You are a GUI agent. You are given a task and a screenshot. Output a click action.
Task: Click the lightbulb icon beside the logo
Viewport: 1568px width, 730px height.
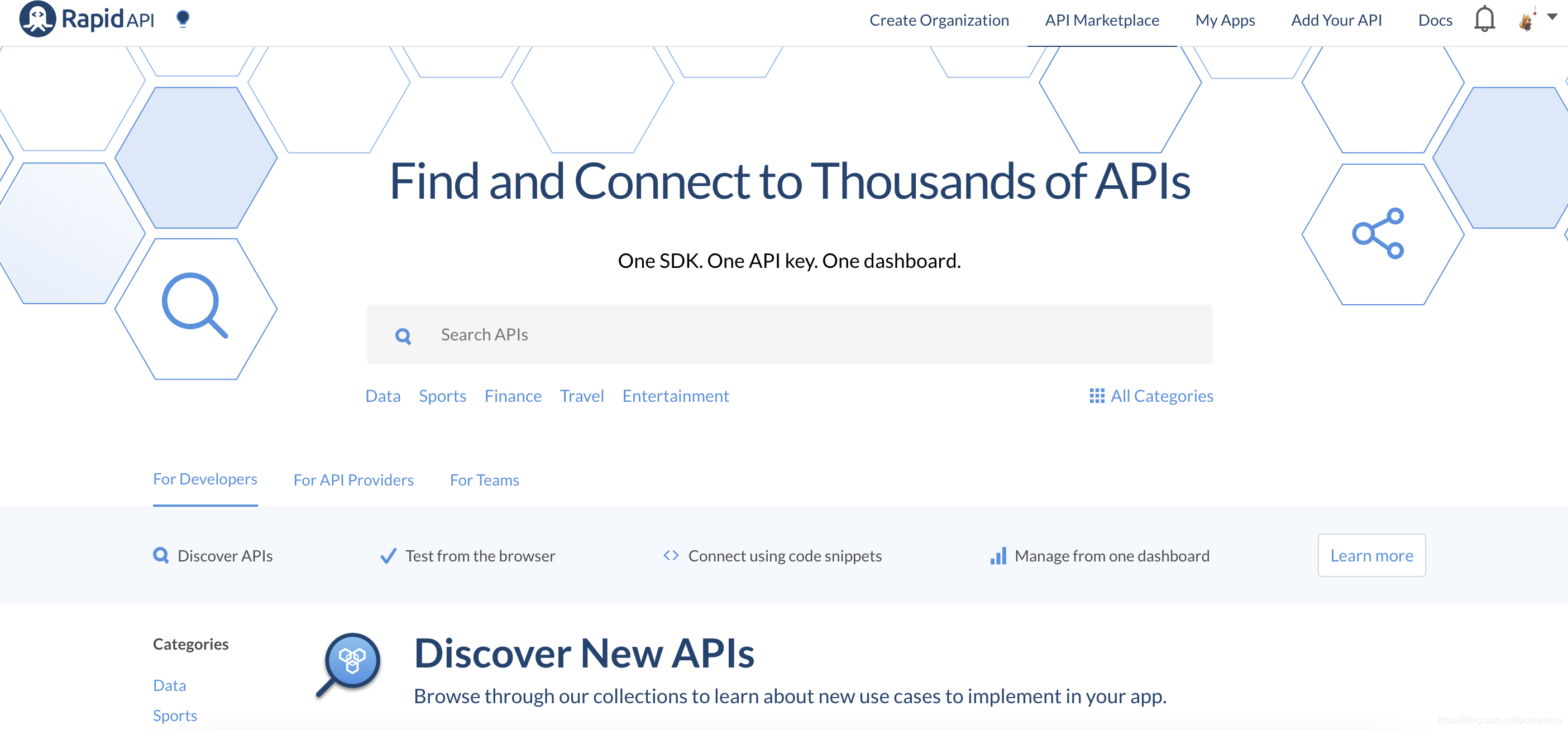(x=181, y=19)
